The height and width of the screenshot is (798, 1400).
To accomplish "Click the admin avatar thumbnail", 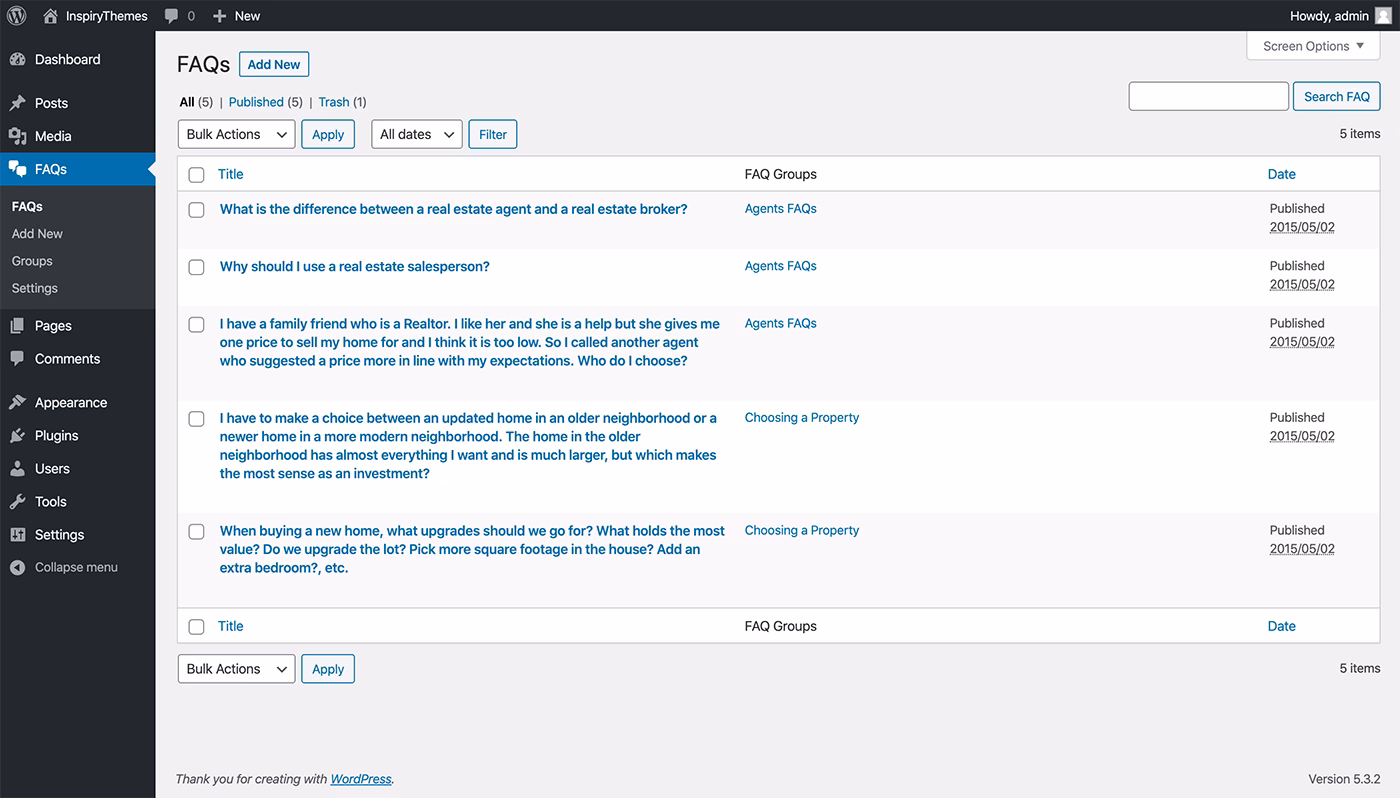I will coord(1383,16).
